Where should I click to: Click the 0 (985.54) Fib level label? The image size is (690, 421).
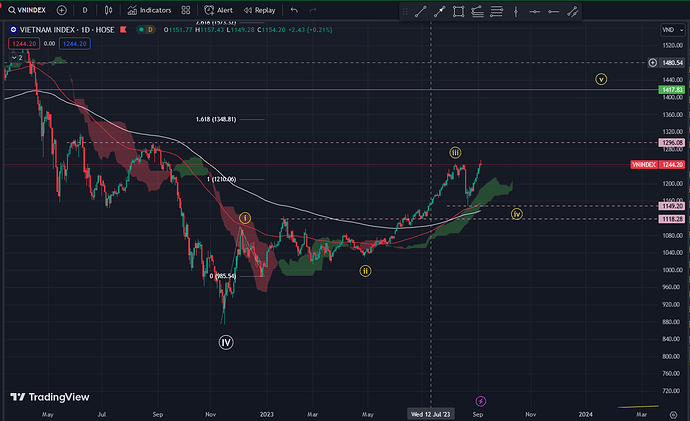[x=223, y=276]
